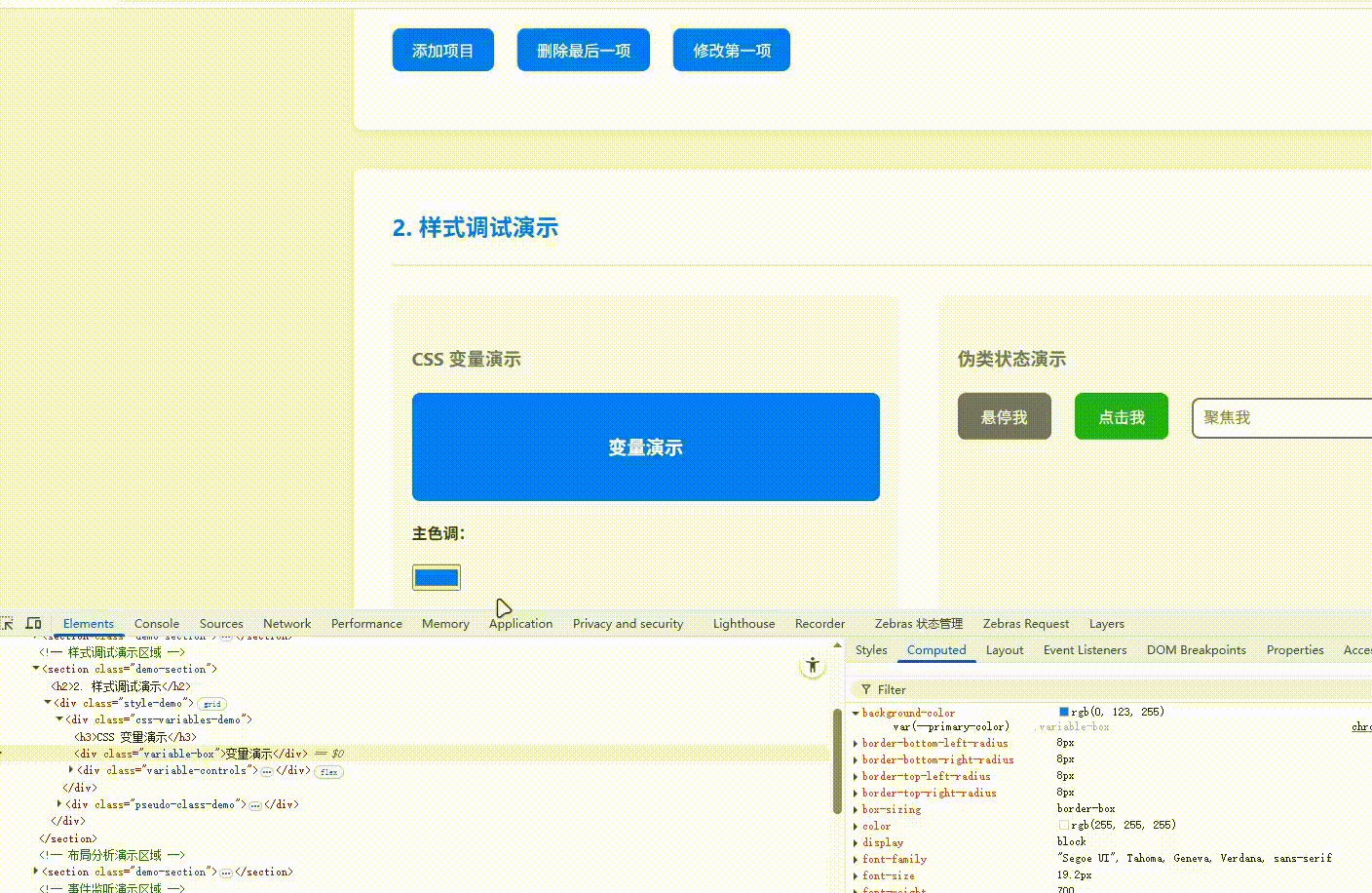Click the 删除最后一项 button
This screenshot has height=893, width=1372.
click(583, 50)
